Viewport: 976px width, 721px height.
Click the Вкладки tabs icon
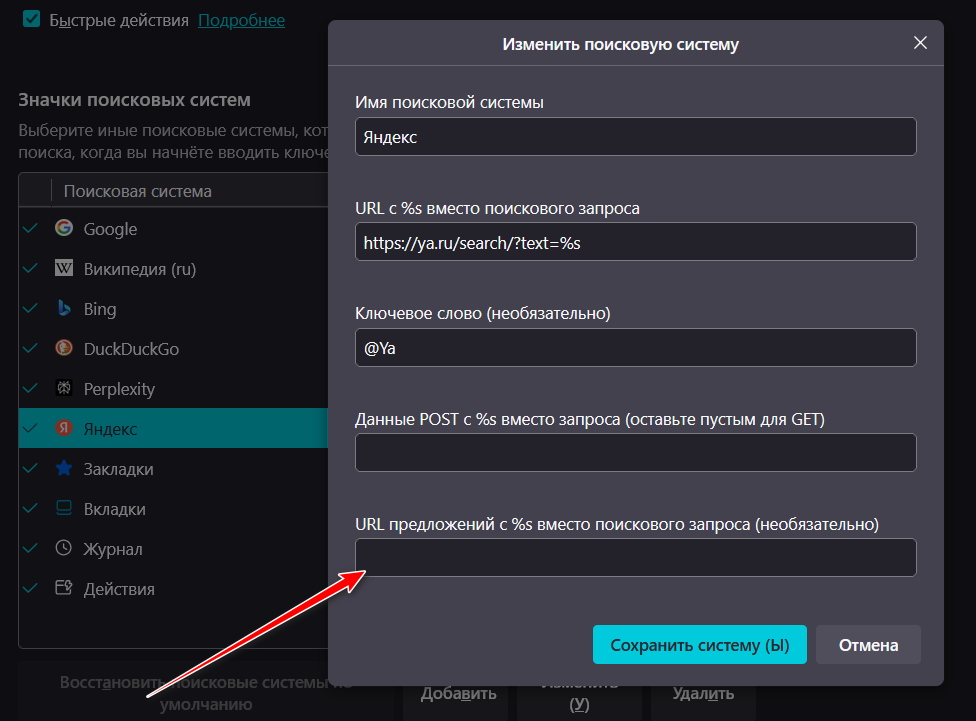coord(64,508)
